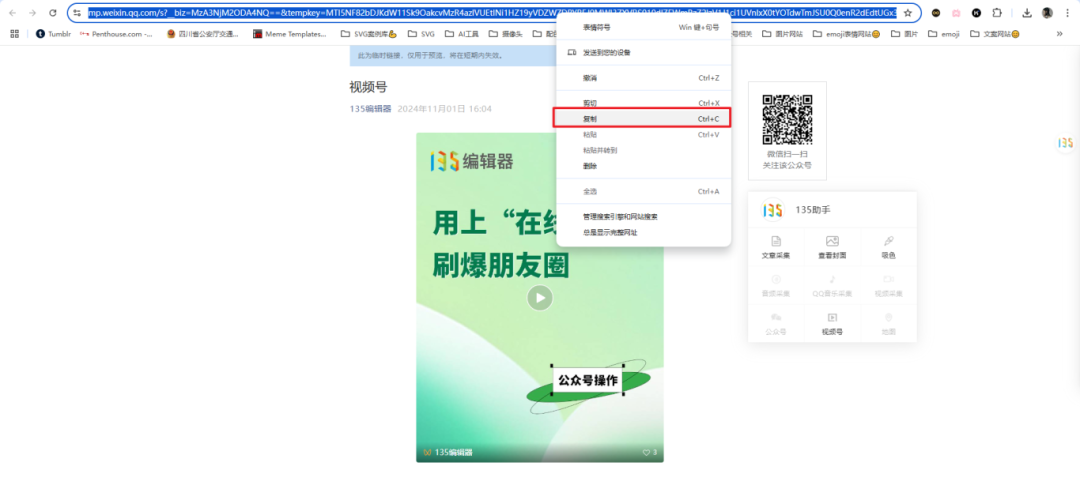Open the Downloads tray icon
Viewport: 1080px width, 485px height.
pos(1027,13)
